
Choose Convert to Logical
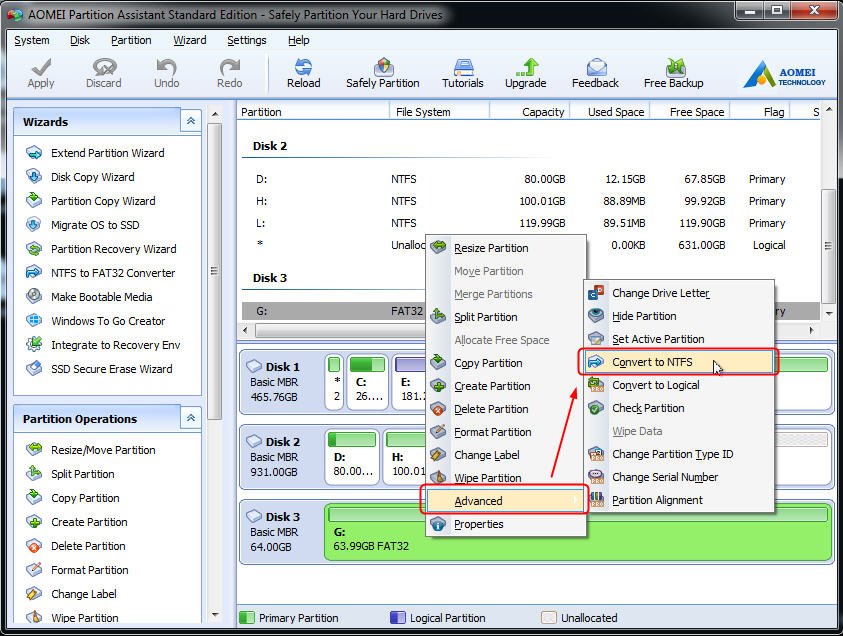tap(678, 385)
